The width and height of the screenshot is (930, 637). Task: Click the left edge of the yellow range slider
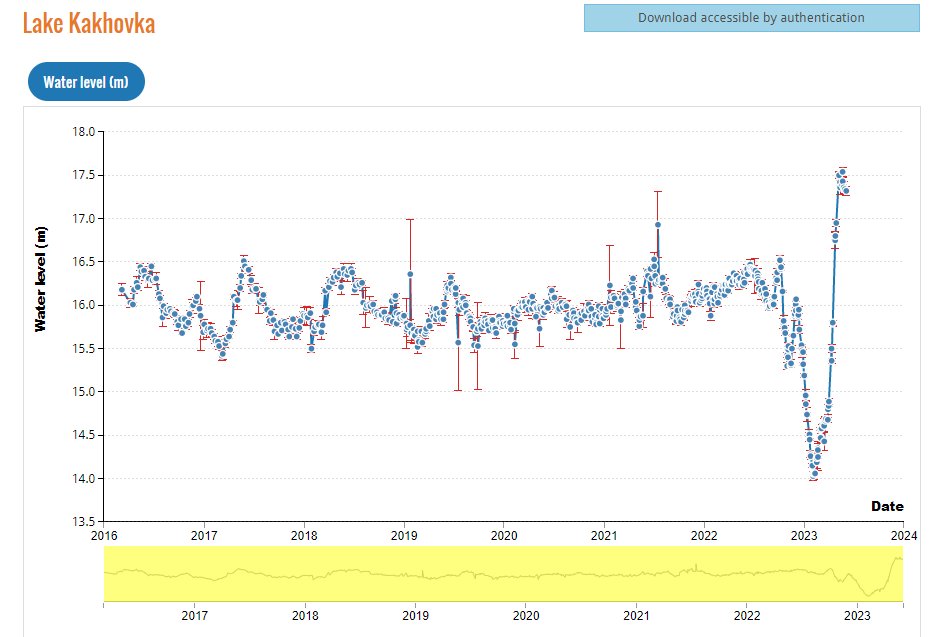coord(105,574)
